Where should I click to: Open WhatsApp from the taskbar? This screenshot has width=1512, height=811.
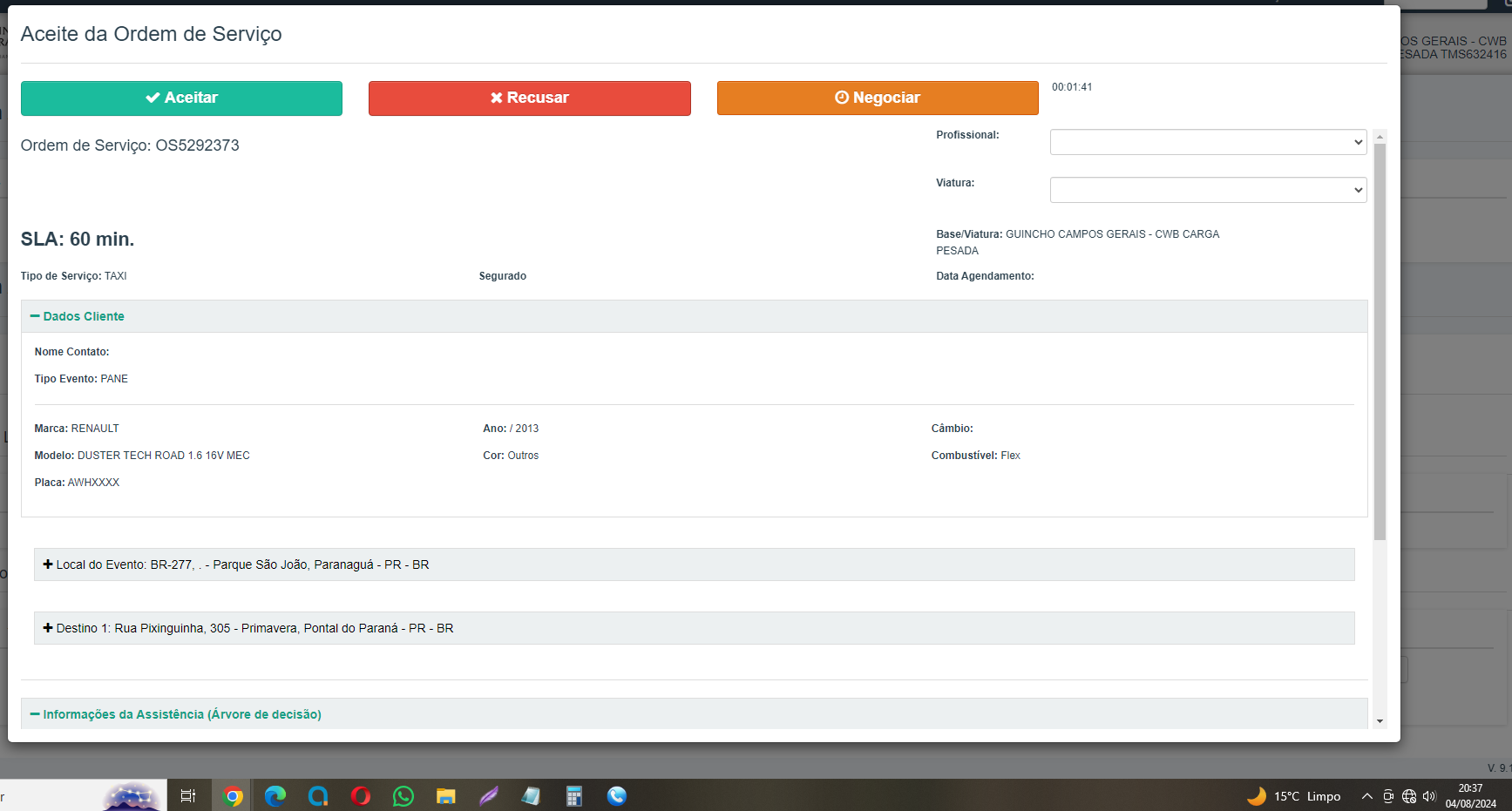(403, 795)
